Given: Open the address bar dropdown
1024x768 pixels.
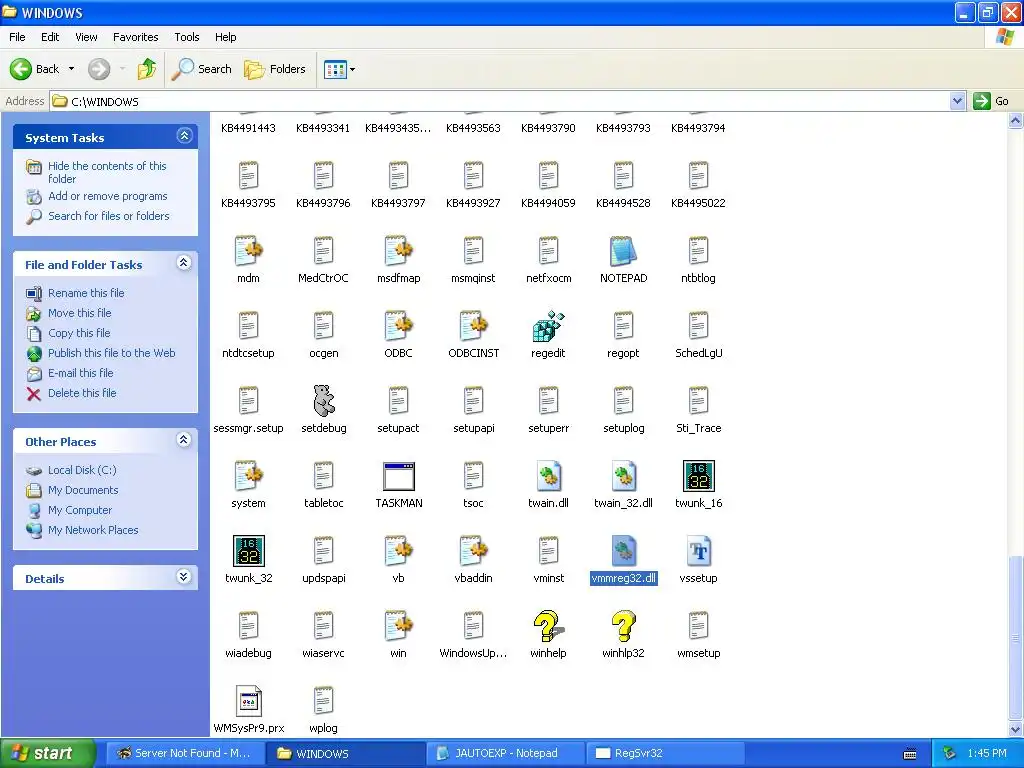Looking at the screenshot, I should pyautogui.click(x=957, y=101).
